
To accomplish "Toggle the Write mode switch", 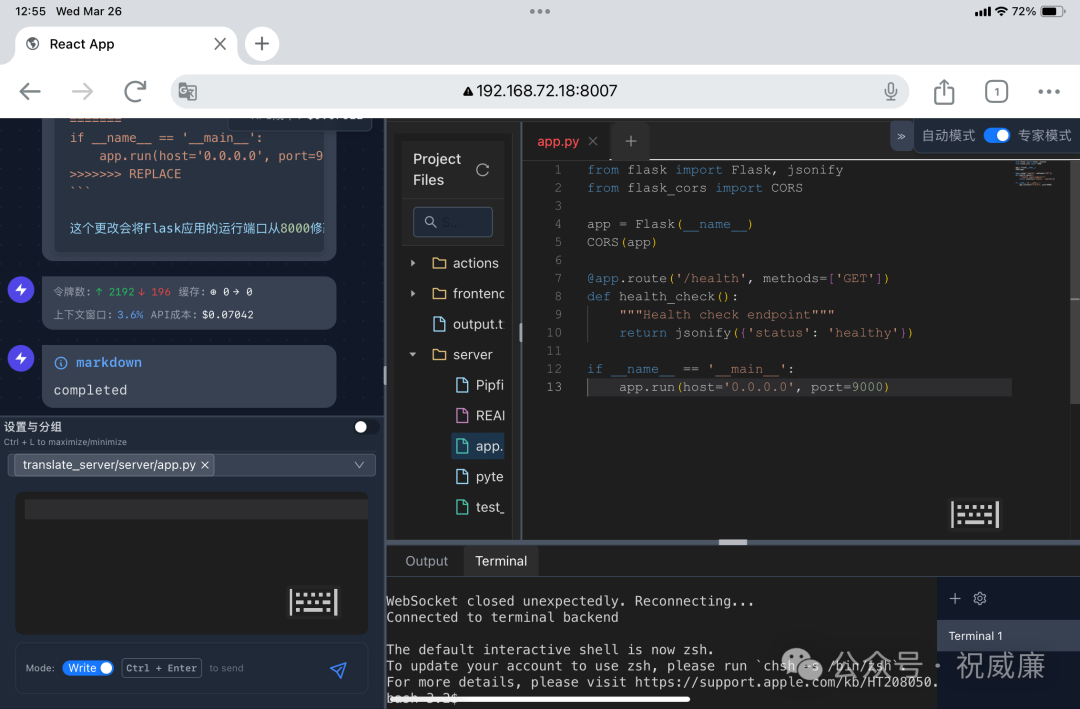I will (88, 668).
